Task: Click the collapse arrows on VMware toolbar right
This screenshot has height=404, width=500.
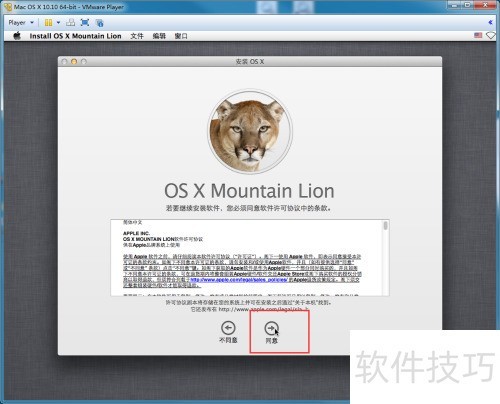Action: [490, 22]
